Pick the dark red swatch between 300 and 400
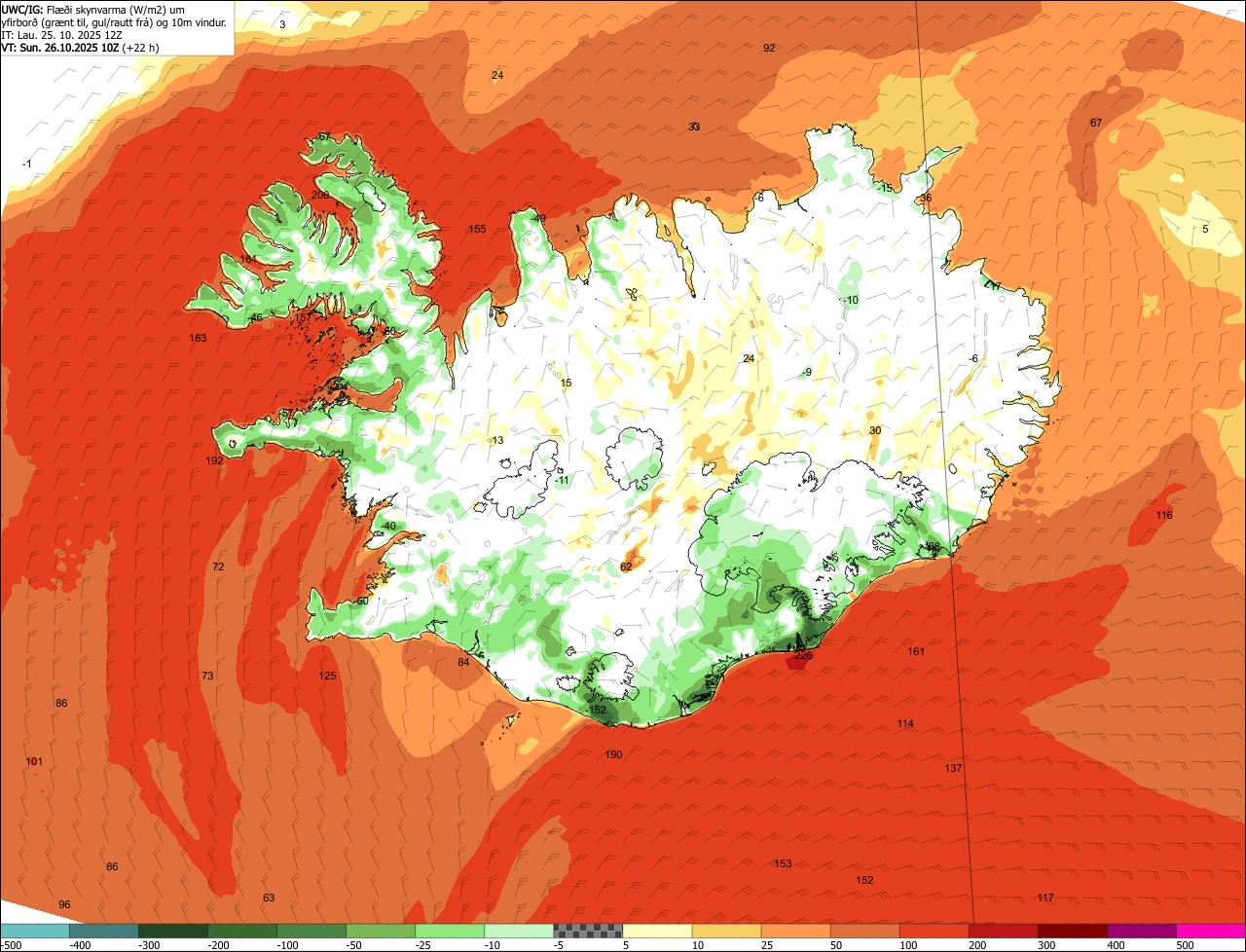Screen dimensions: 1246x952 coord(1073,931)
